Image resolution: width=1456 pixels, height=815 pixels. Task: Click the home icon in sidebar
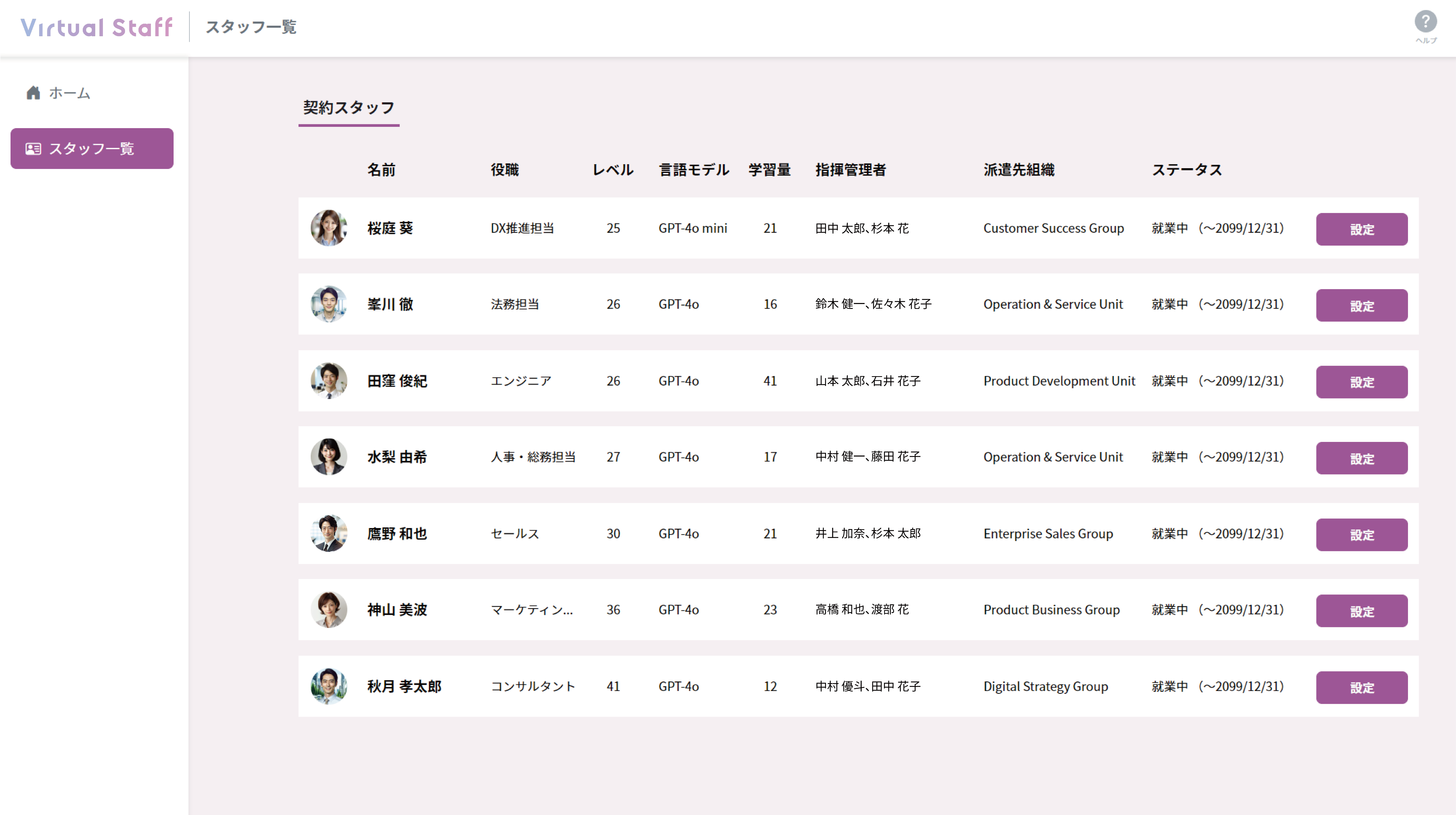(33, 93)
